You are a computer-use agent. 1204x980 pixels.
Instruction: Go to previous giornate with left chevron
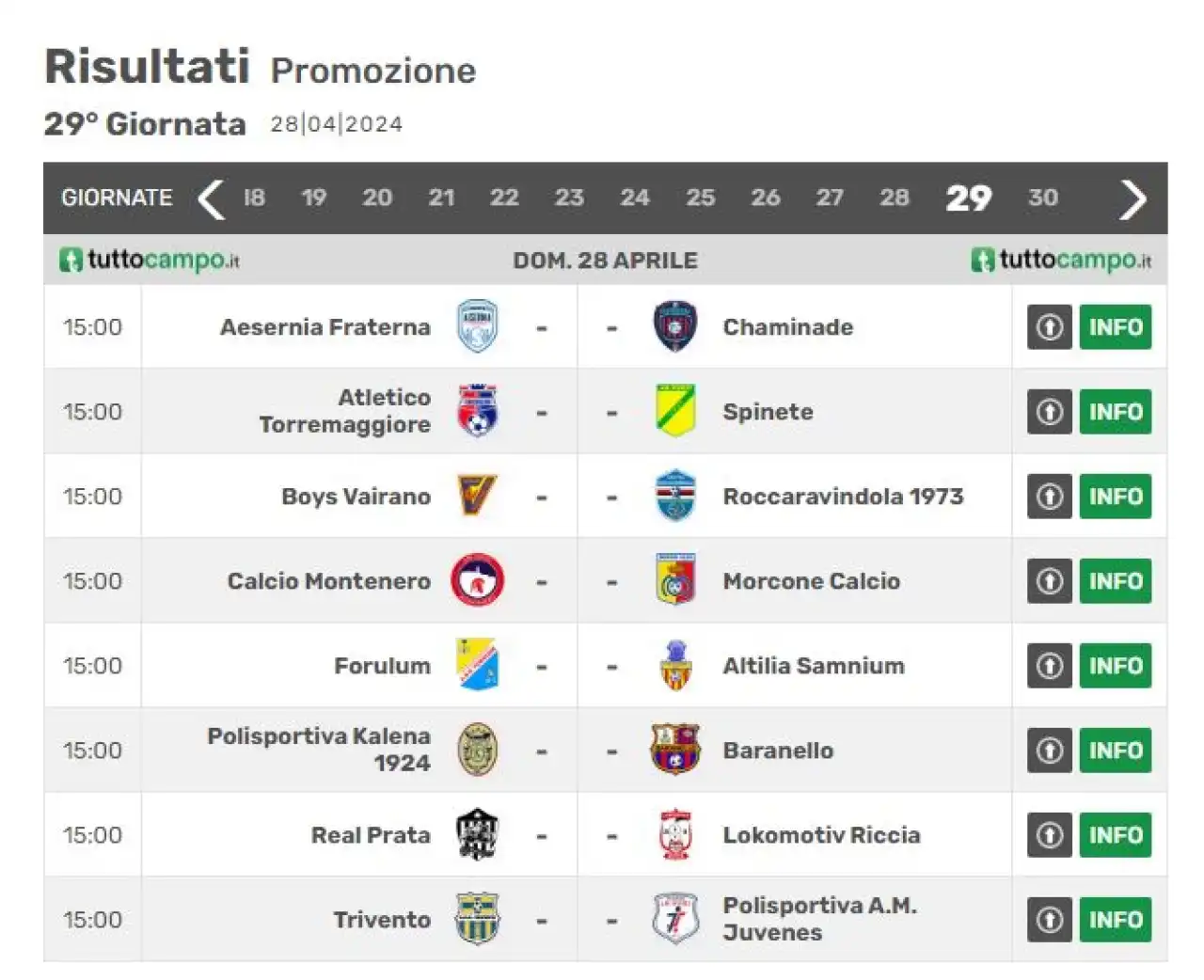(x=211, y=198)
